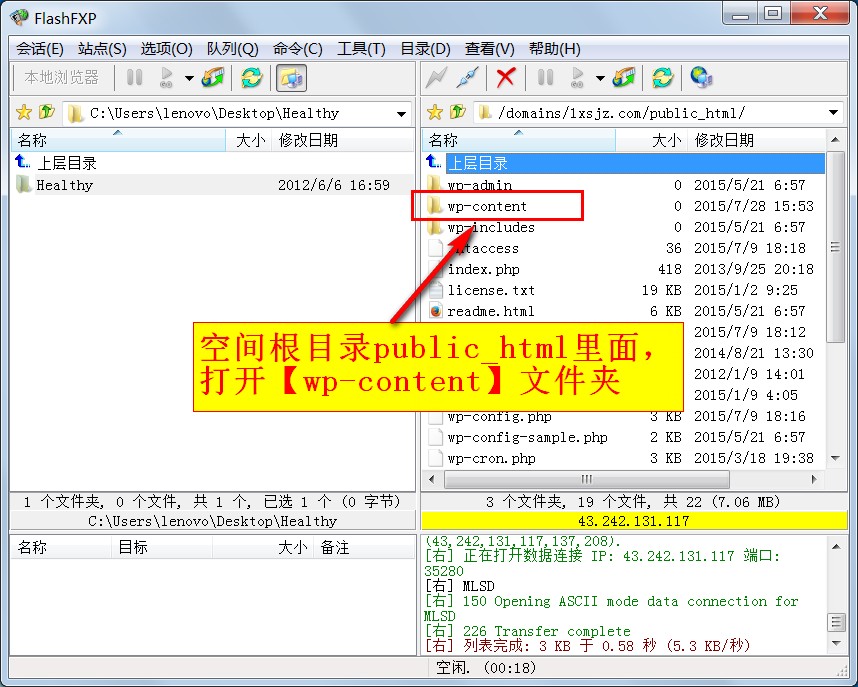Viewport: 858px width, 687px height.
Task: Click the left pane favorites star icon
Action: (24, 113)
